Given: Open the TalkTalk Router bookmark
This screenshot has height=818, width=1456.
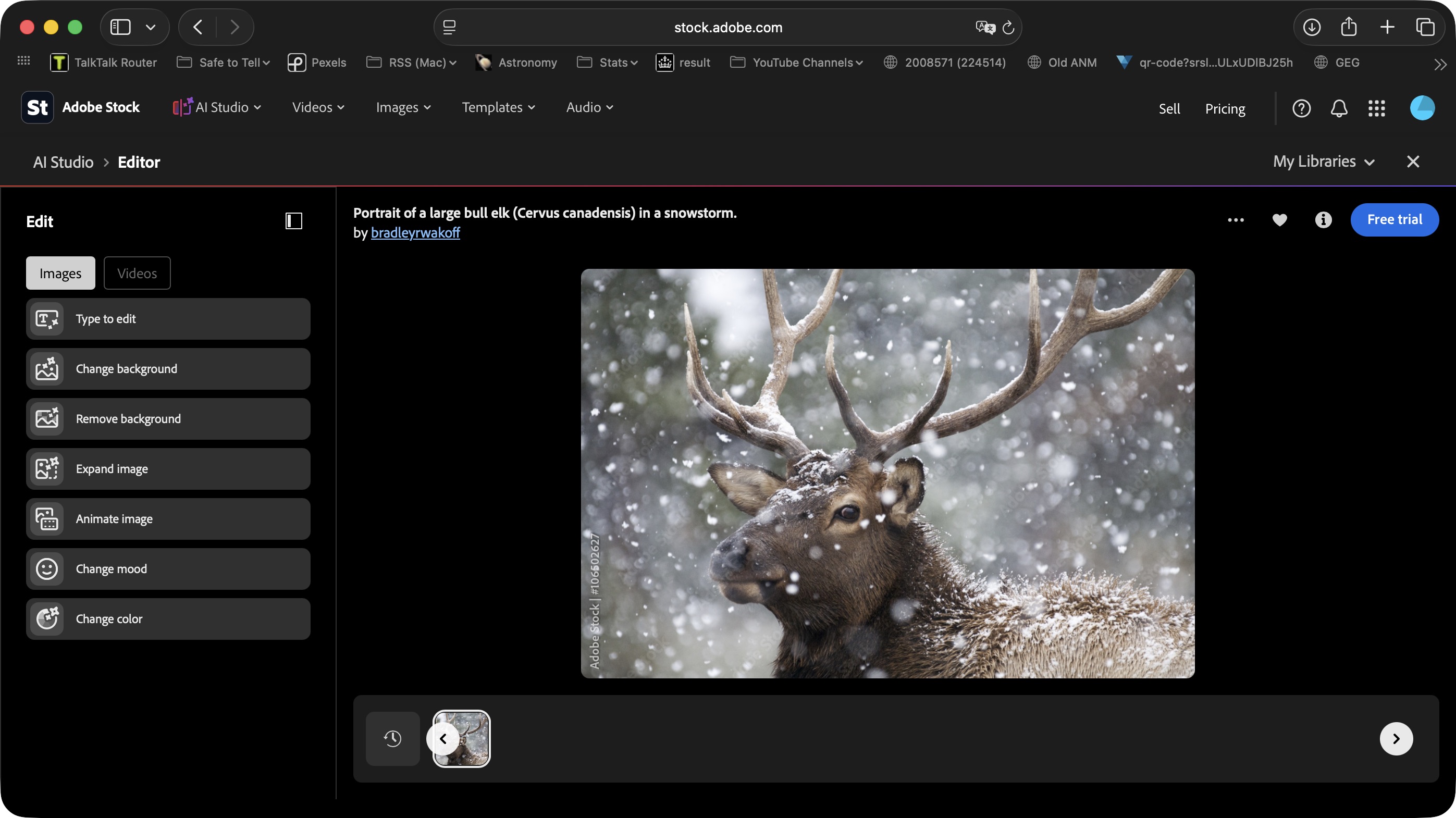Looking at the screenshot, I should (x=103, y=63).
